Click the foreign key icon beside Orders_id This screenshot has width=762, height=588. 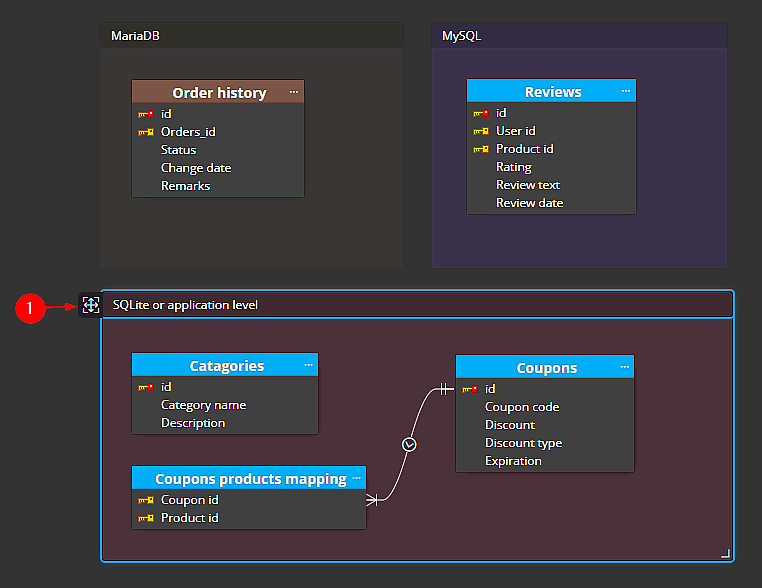146,132
